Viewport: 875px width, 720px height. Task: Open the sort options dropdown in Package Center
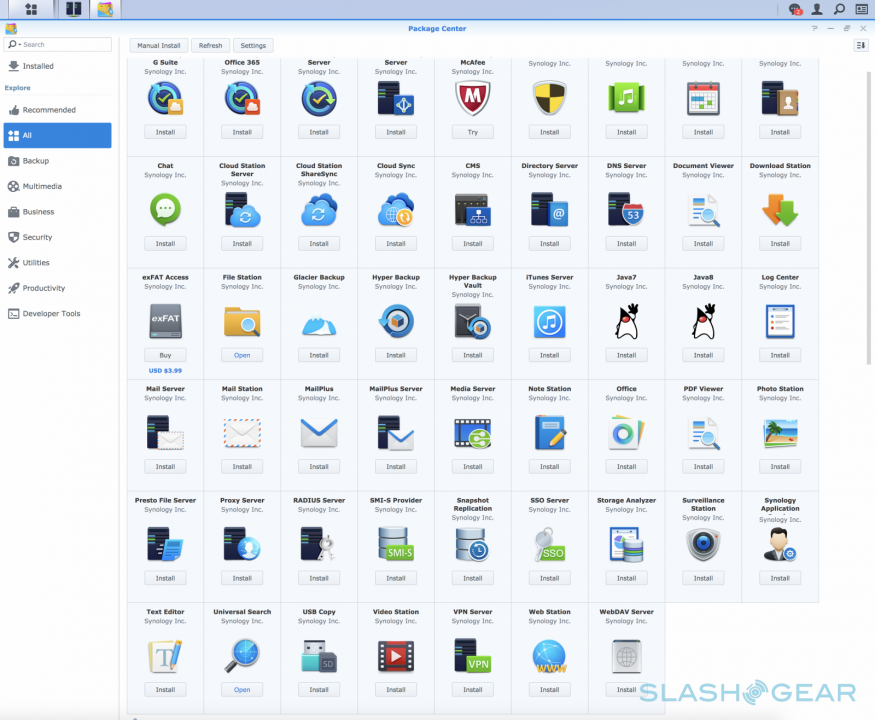pos(861,45)
